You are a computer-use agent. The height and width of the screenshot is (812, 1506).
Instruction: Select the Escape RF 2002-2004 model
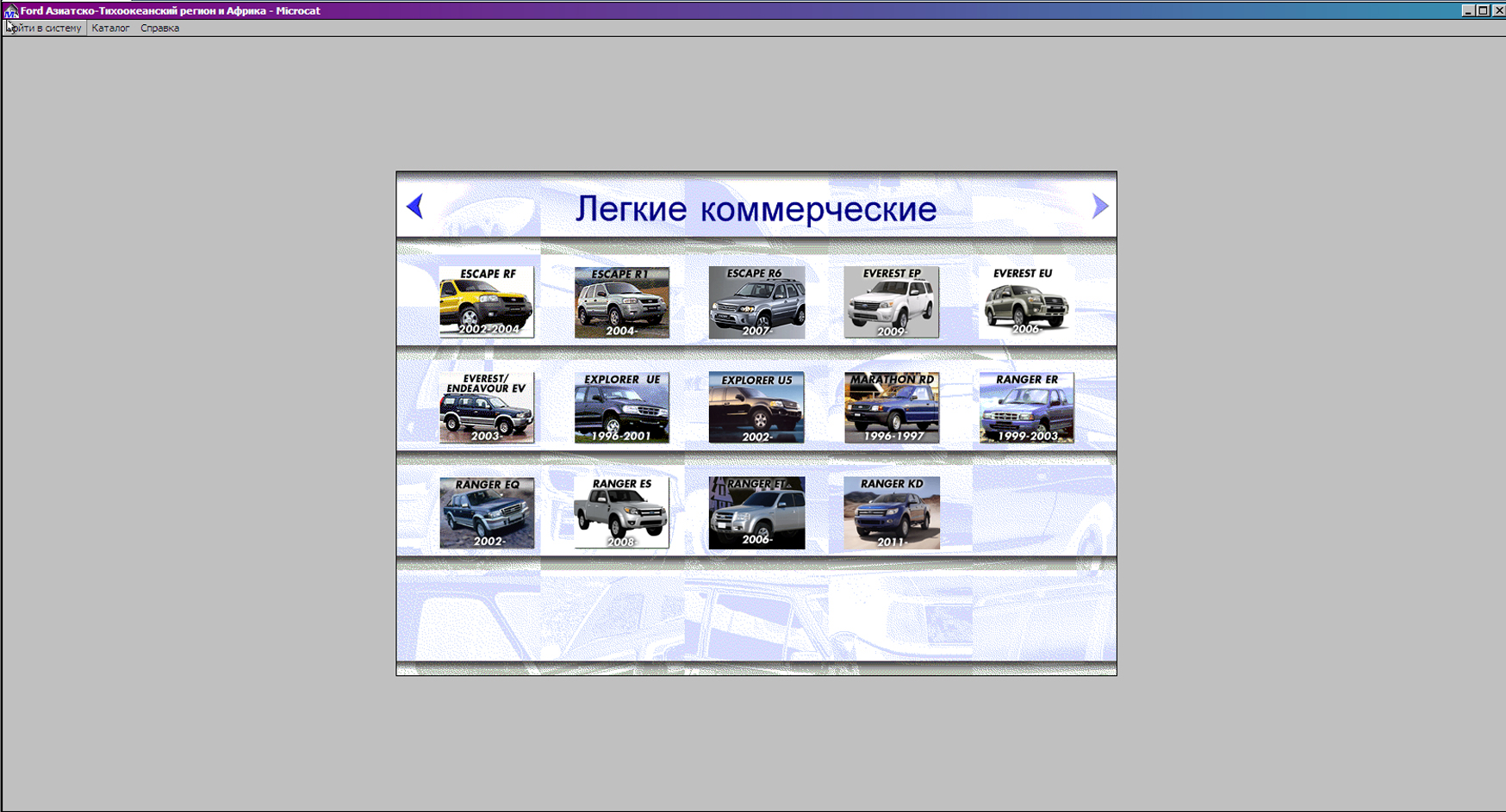(487, 302)
